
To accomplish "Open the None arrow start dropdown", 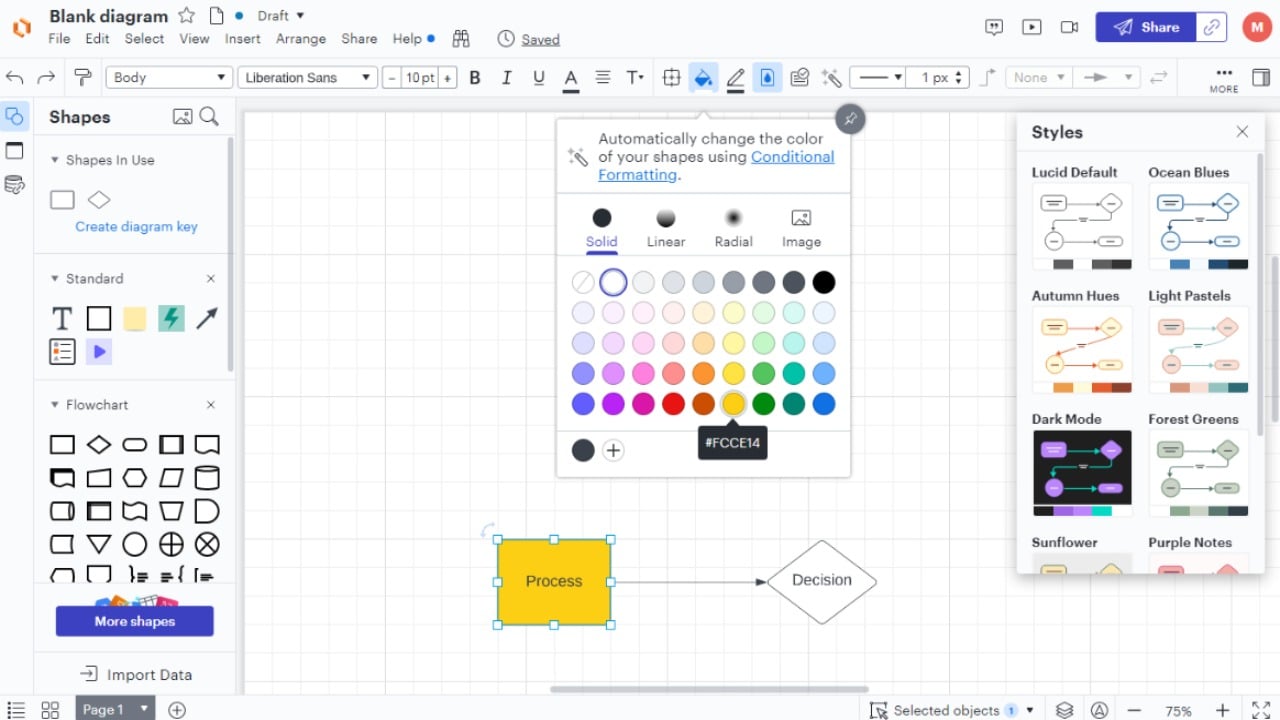I will 1038,78.
